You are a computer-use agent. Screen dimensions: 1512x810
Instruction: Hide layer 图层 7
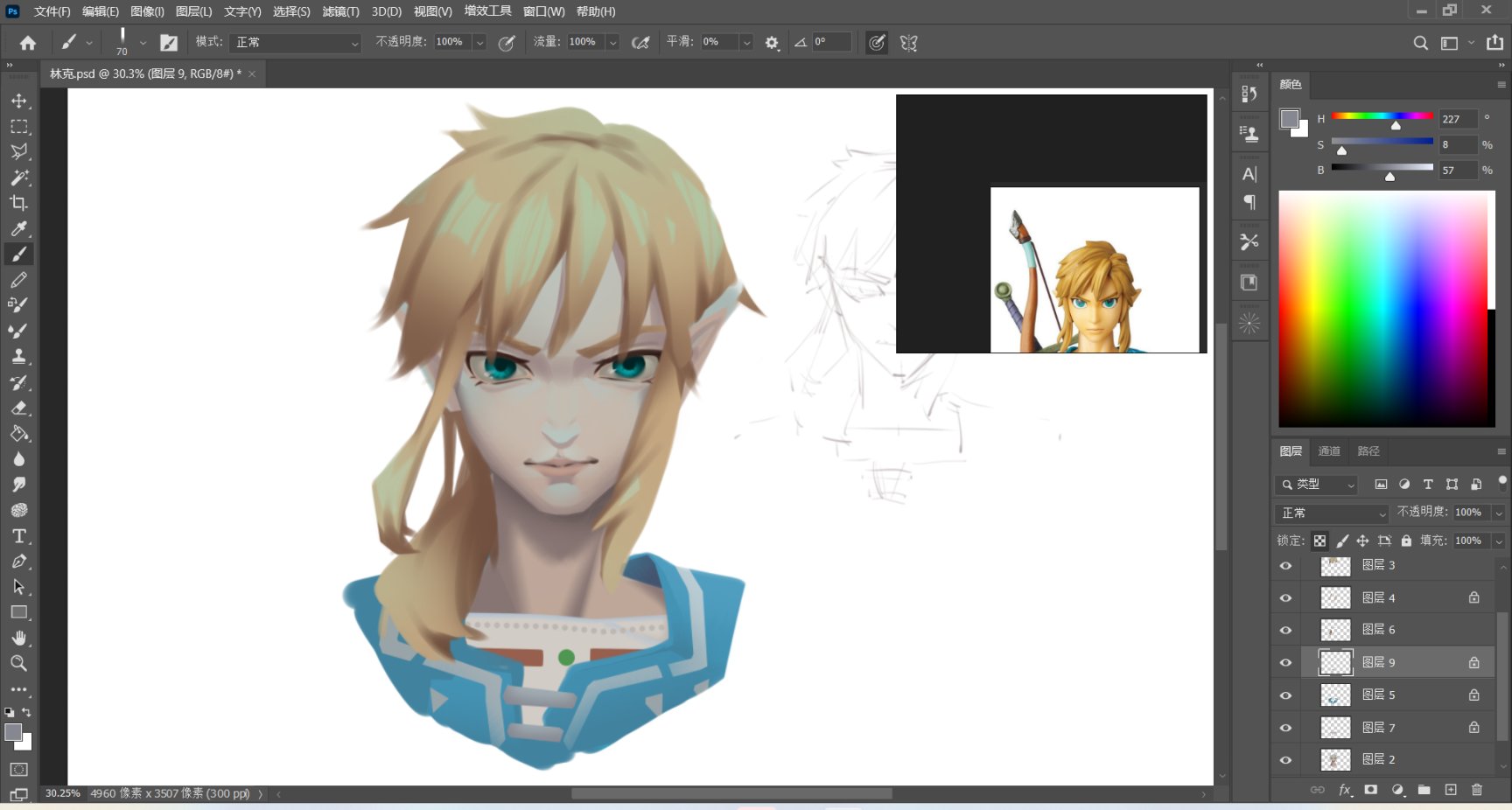point(1285,728)
